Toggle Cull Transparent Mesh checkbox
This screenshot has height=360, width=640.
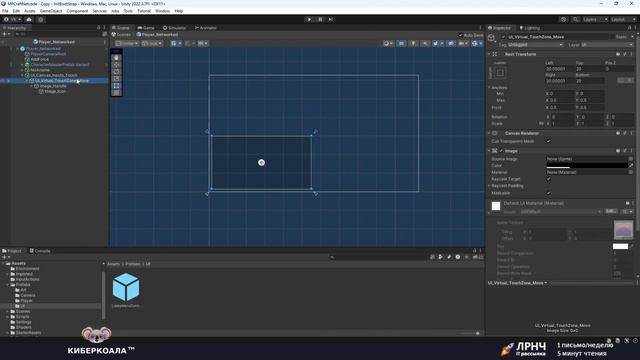[548, 141]
